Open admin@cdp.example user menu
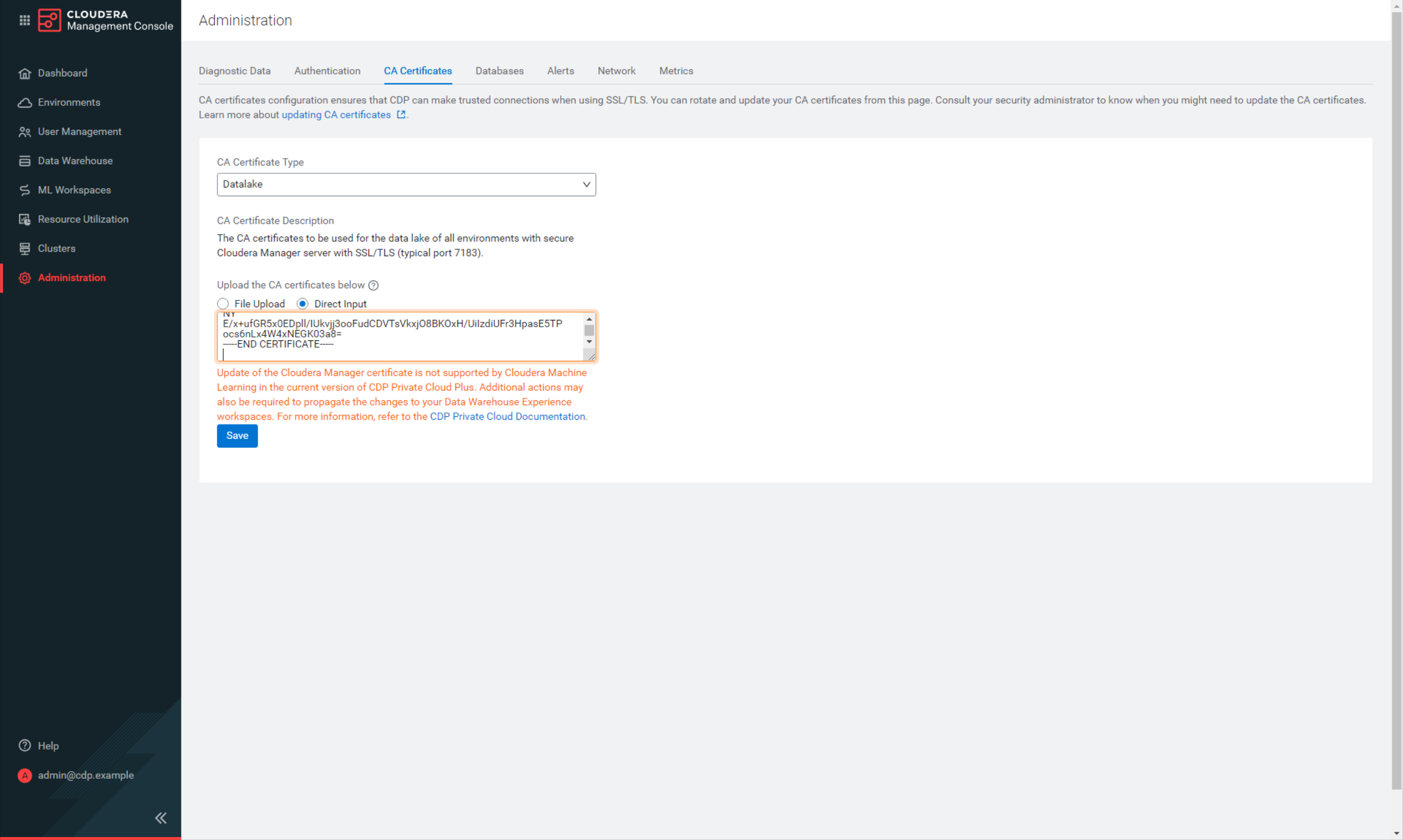The width and height of the screenshot is (1403, 840). pos(85,775)
